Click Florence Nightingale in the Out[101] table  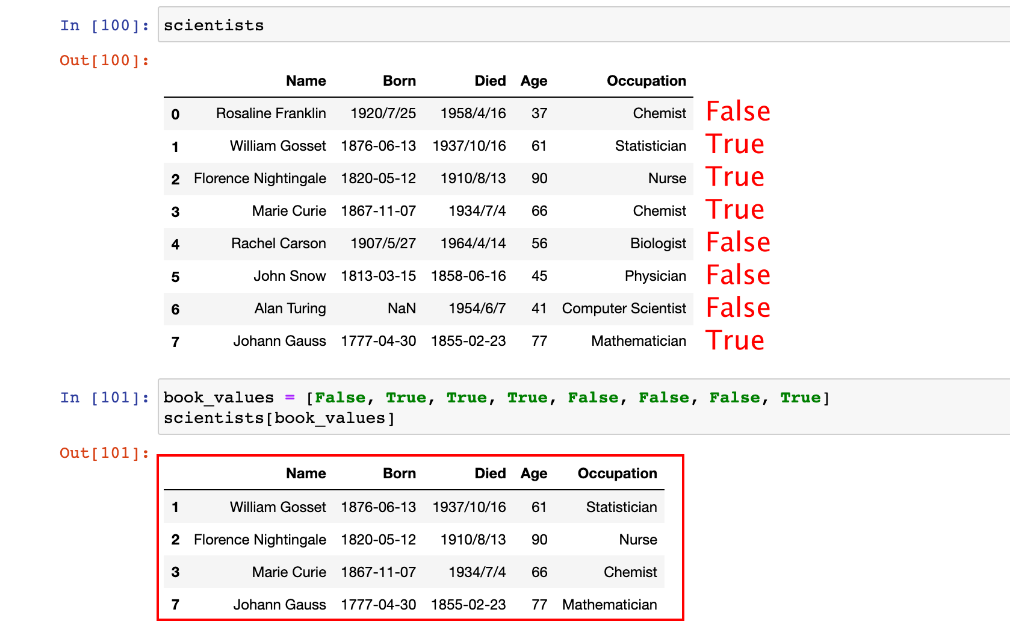click(x=260, y=540)
